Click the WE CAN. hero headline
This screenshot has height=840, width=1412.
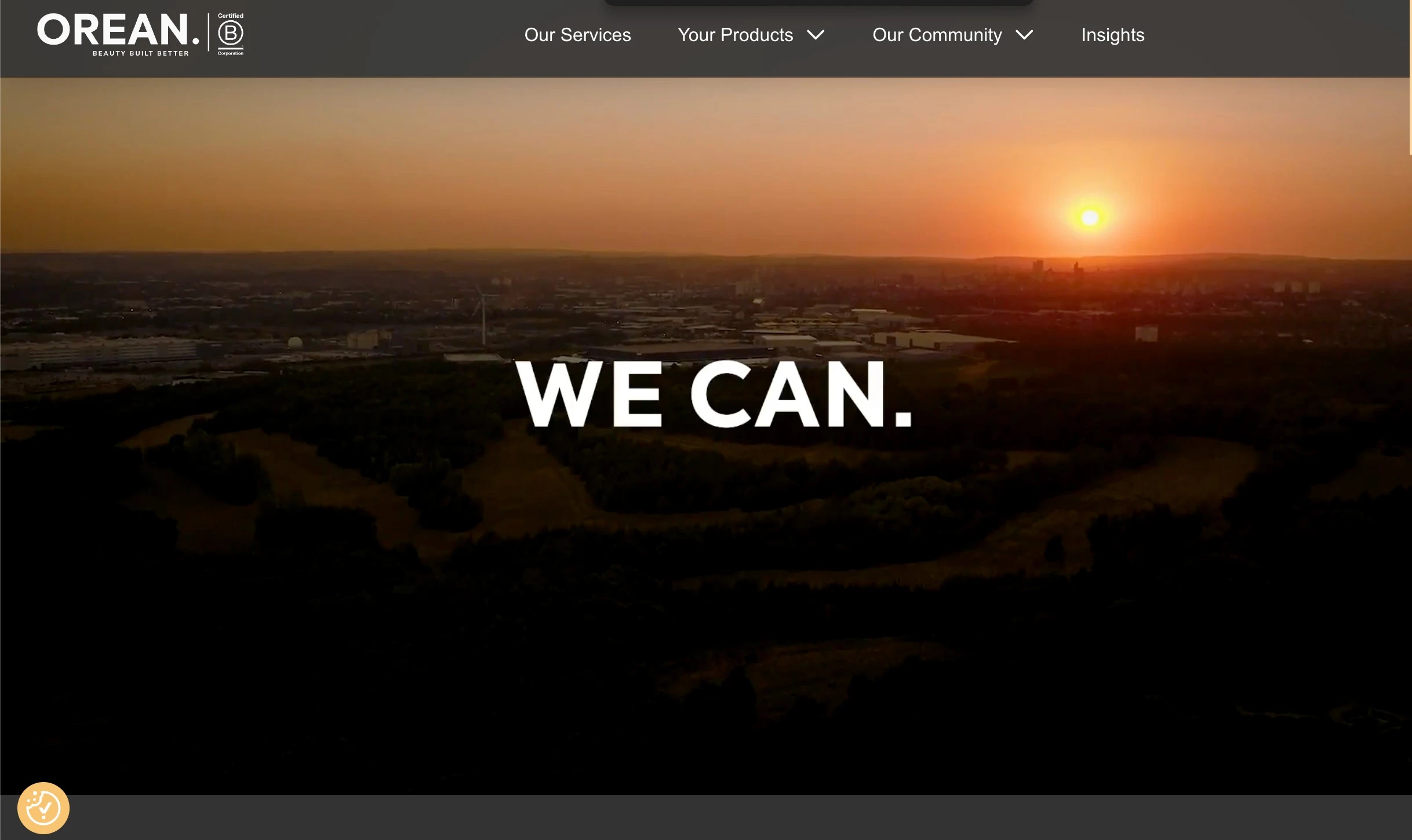(x=714, y=394)
